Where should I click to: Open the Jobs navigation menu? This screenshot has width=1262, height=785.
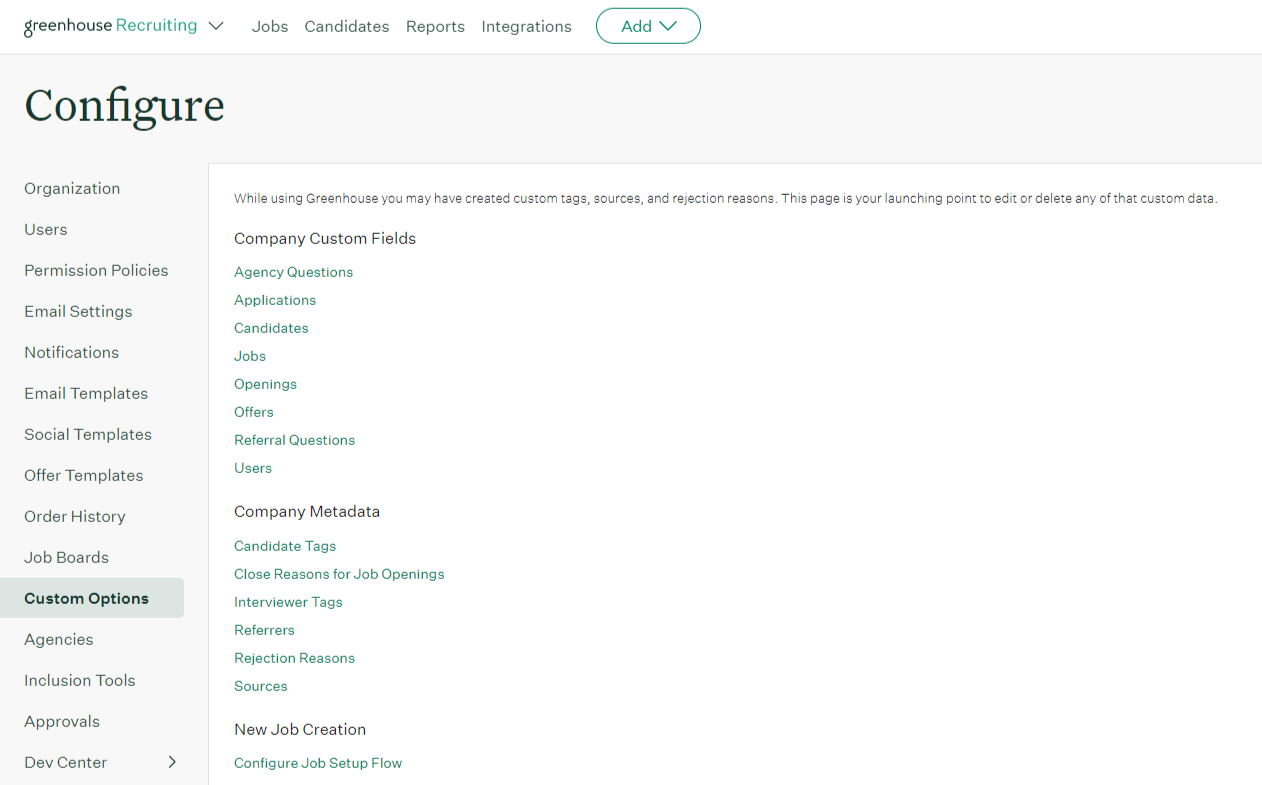[270, 27]
